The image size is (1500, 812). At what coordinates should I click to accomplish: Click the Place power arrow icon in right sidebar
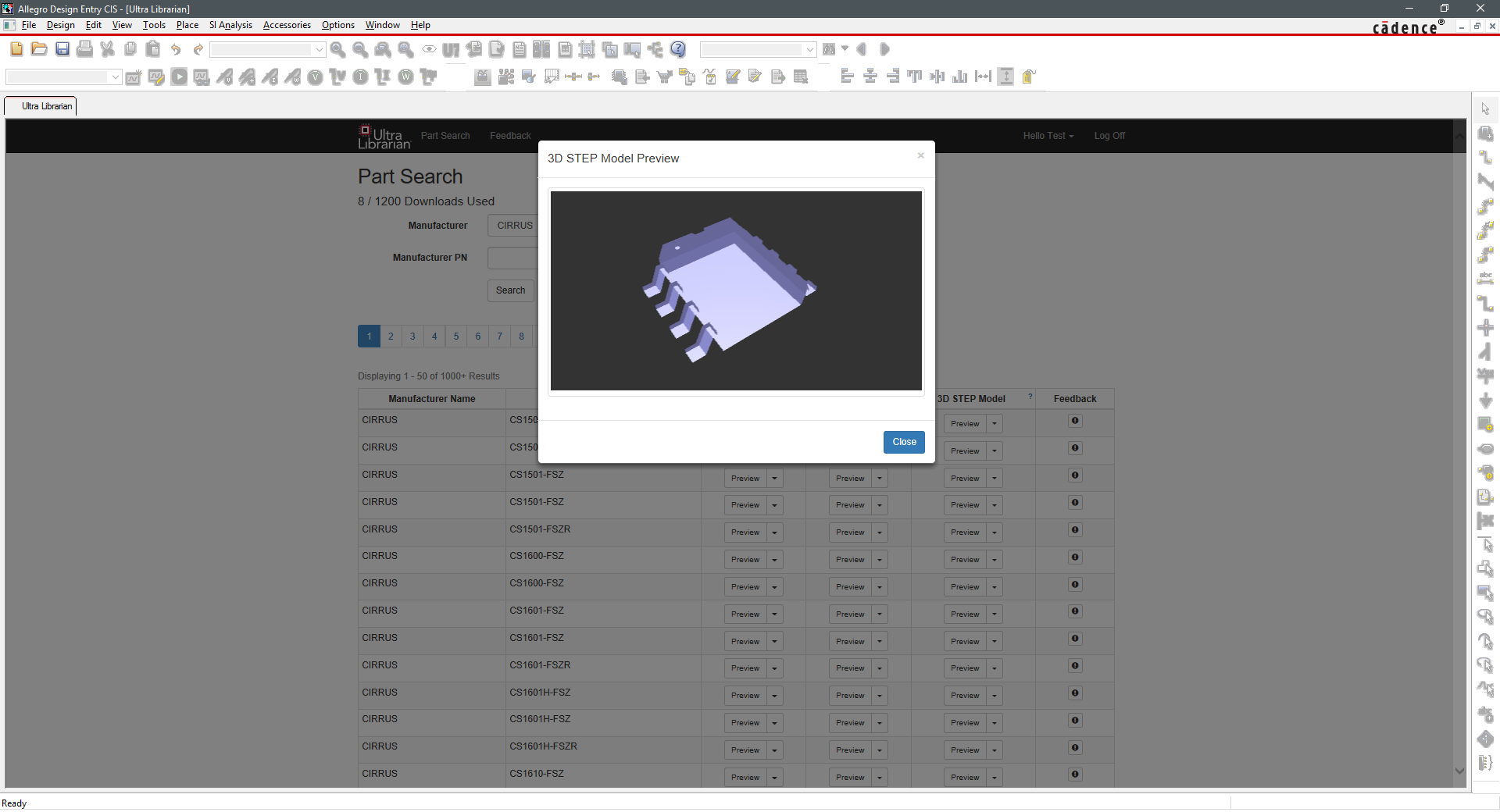[1485, 401]
